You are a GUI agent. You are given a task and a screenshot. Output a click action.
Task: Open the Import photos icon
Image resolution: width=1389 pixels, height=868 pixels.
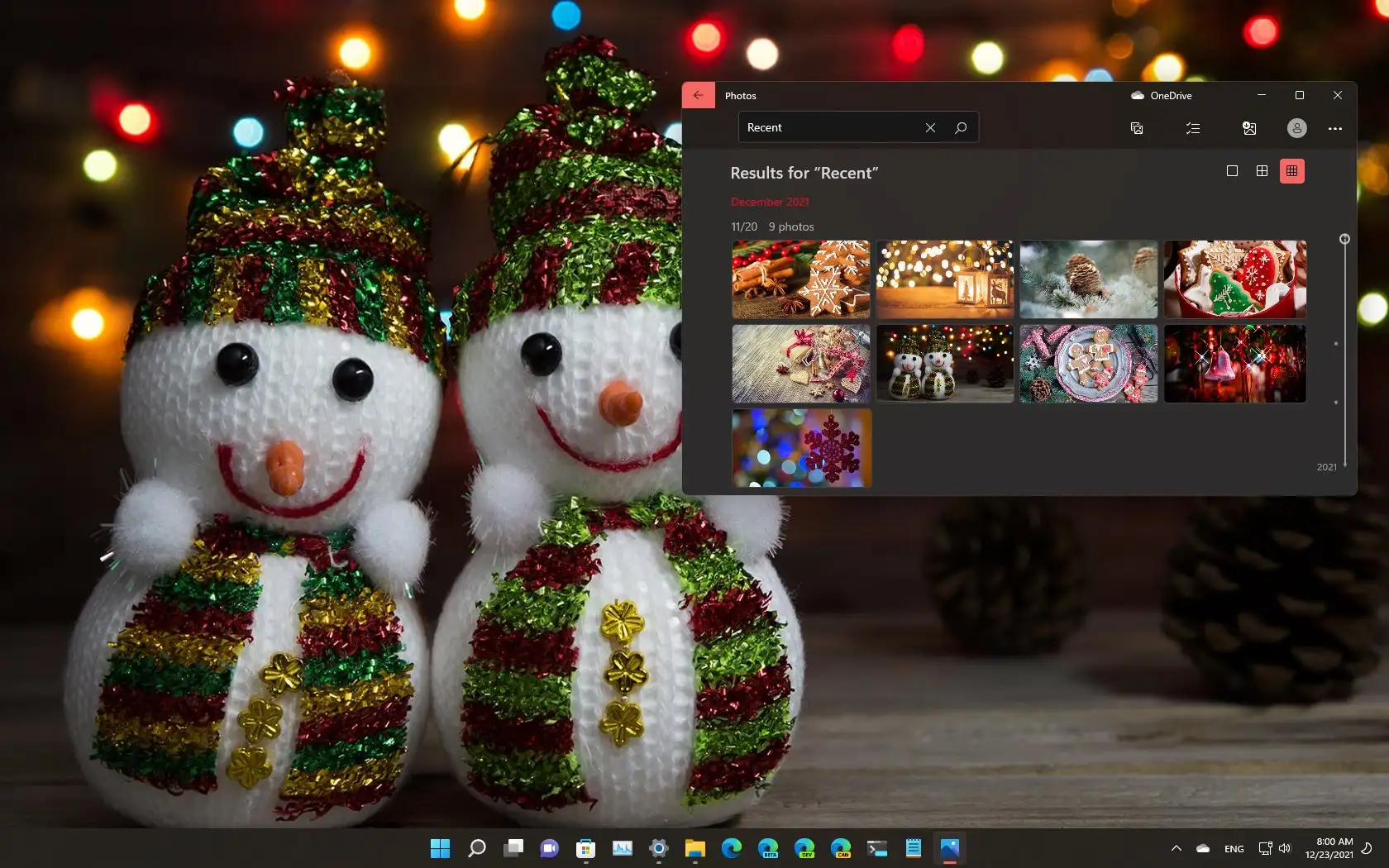(1249, 128)
